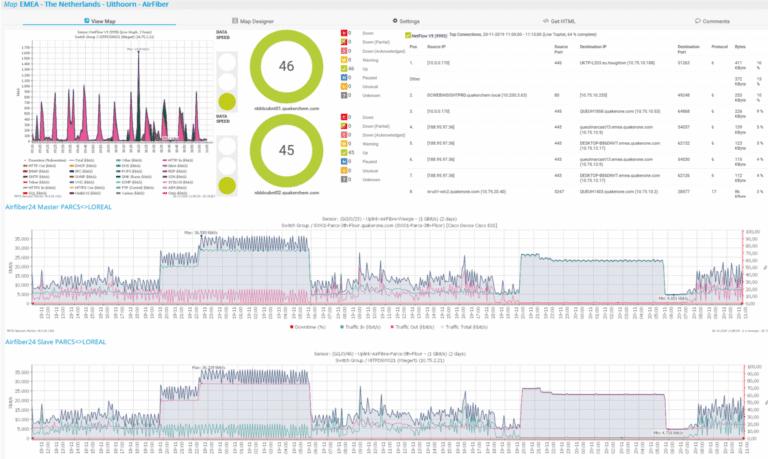Toggle Downtime (%) legend in Master traffic graph

(308, 327)
